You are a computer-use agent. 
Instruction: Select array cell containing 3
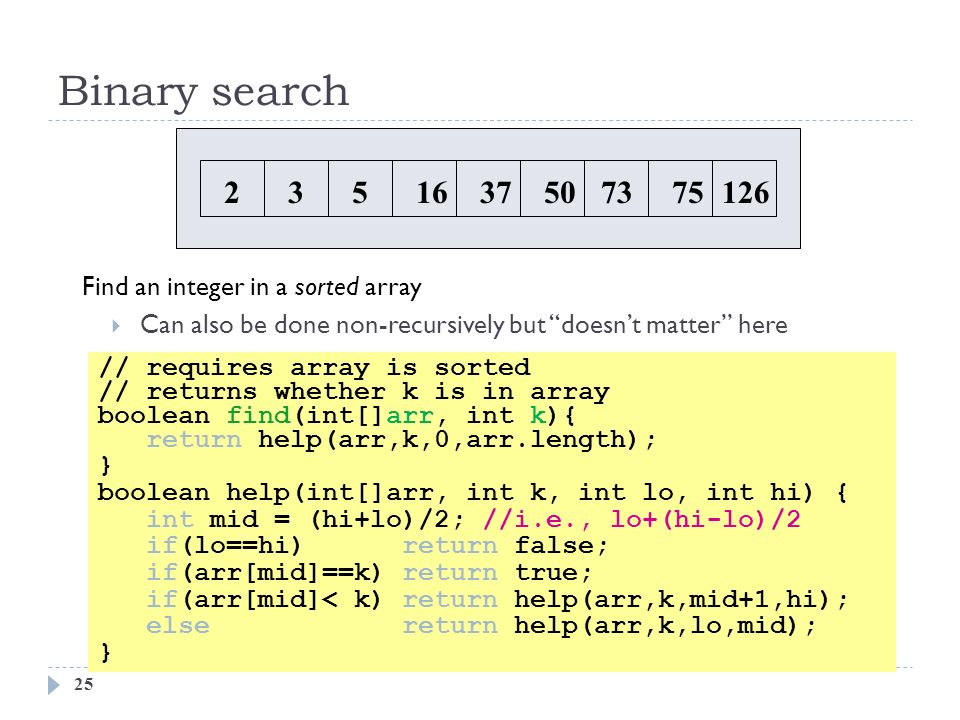[x=296, y=189]
